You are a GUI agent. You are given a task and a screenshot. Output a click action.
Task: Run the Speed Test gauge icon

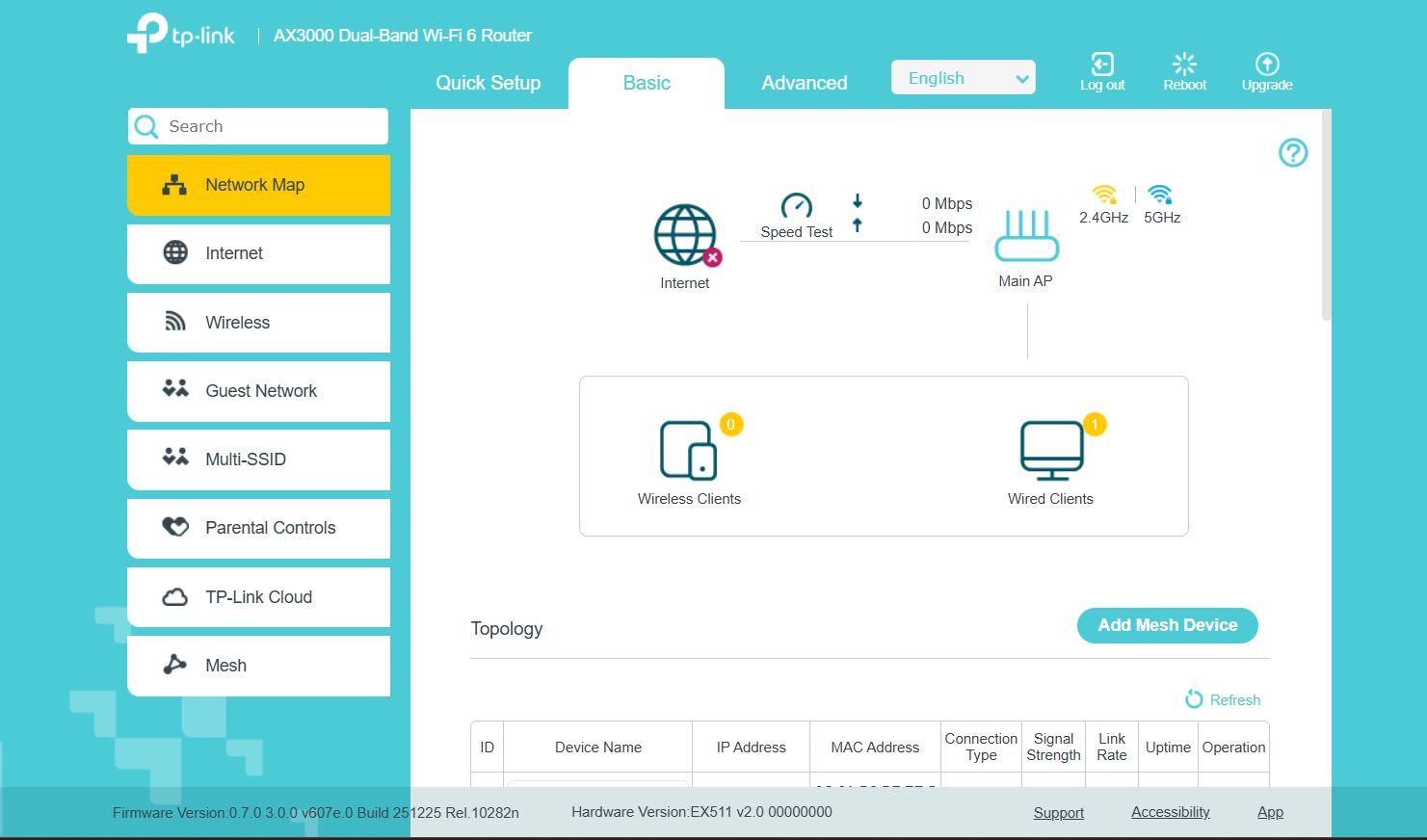pyautogui.click(x=796, y=206)
